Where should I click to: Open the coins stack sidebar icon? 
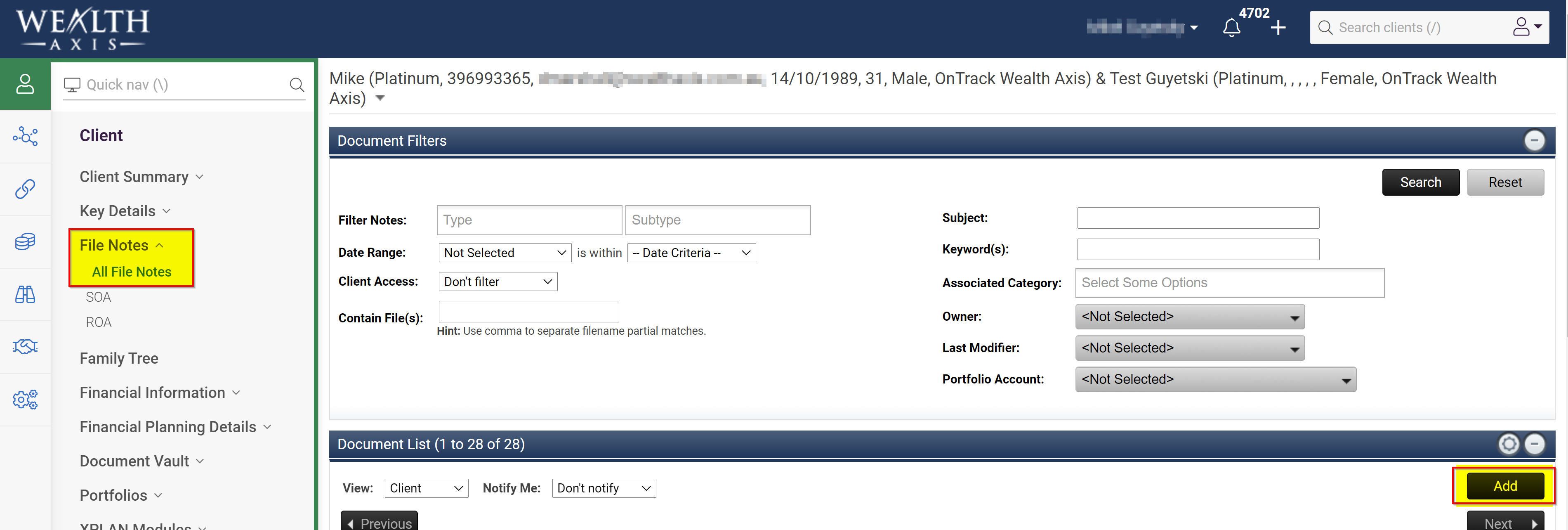point(25,242)
